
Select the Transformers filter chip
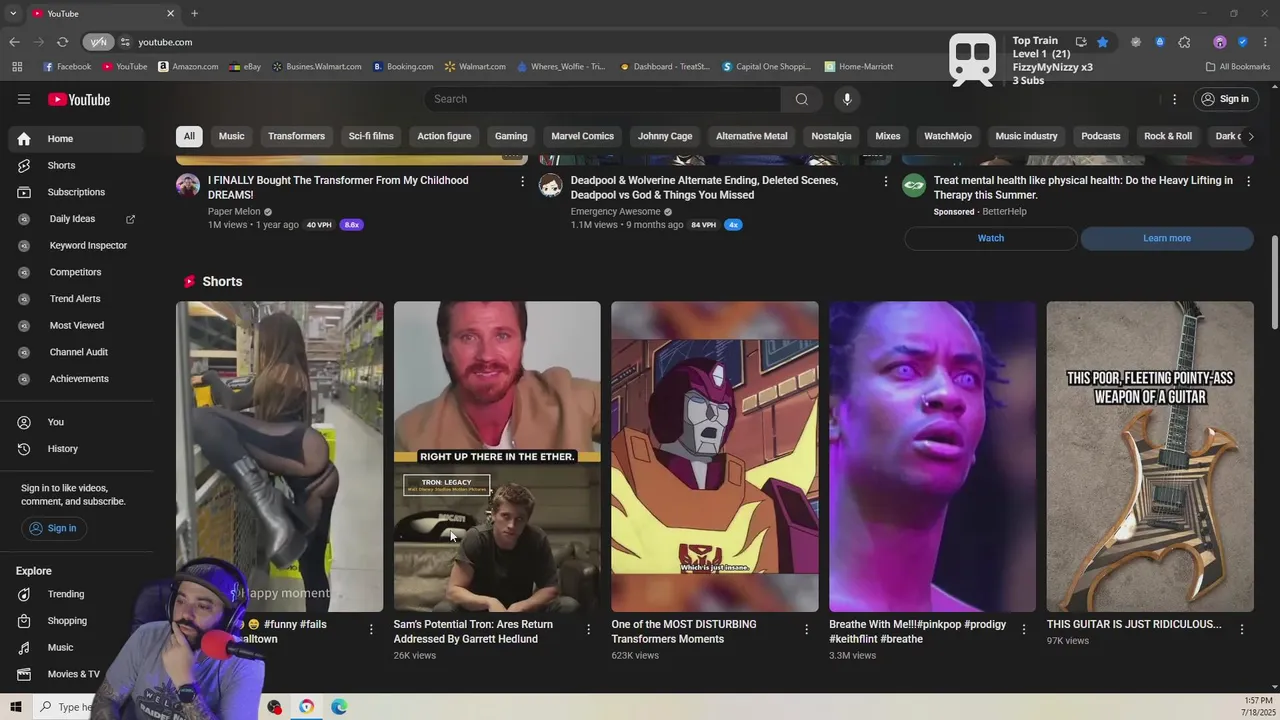296,136
